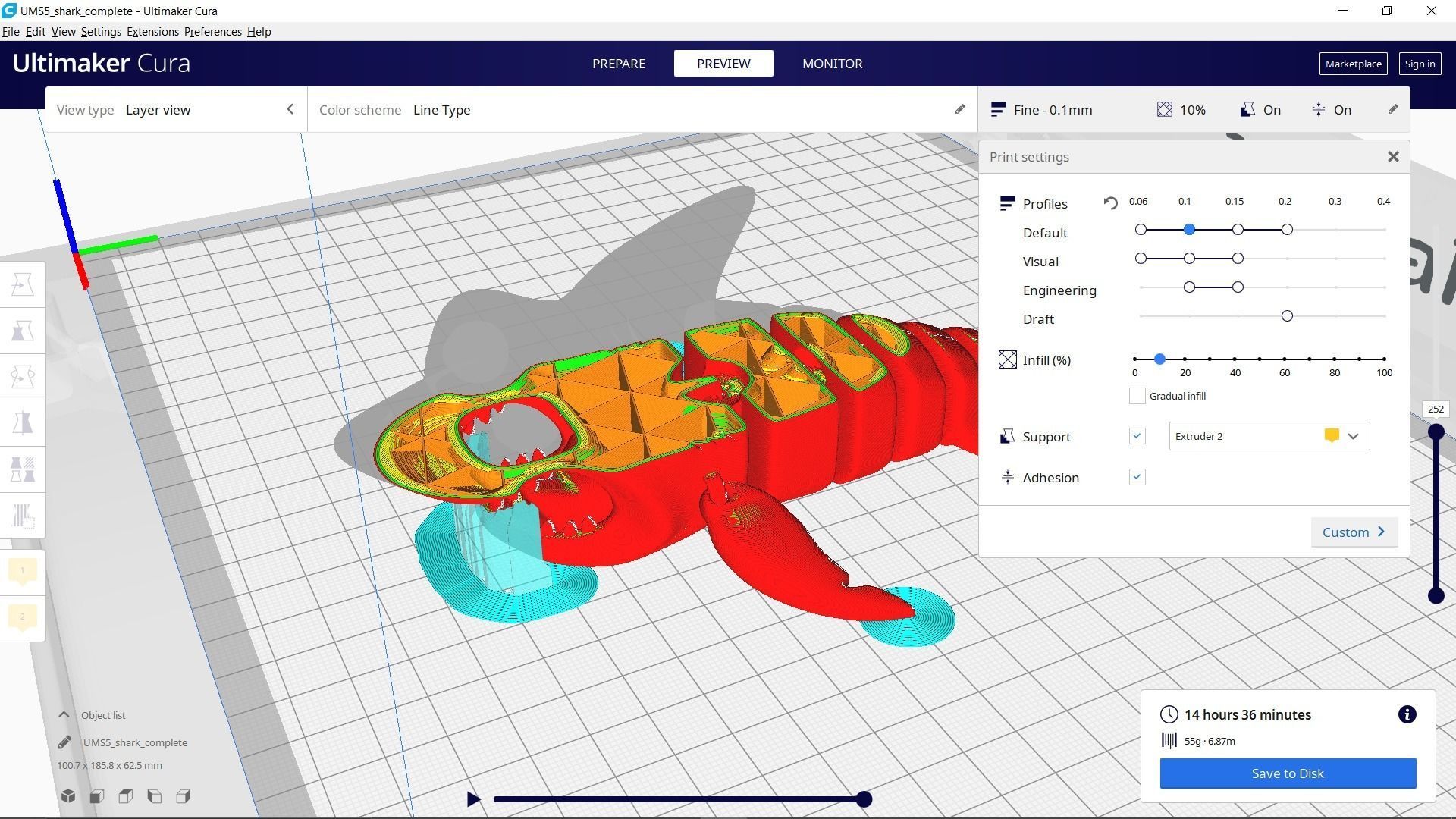This screenshot has width=1456, height=819.
Task: Click the Sign in button
Action: tap(1420, 64)
